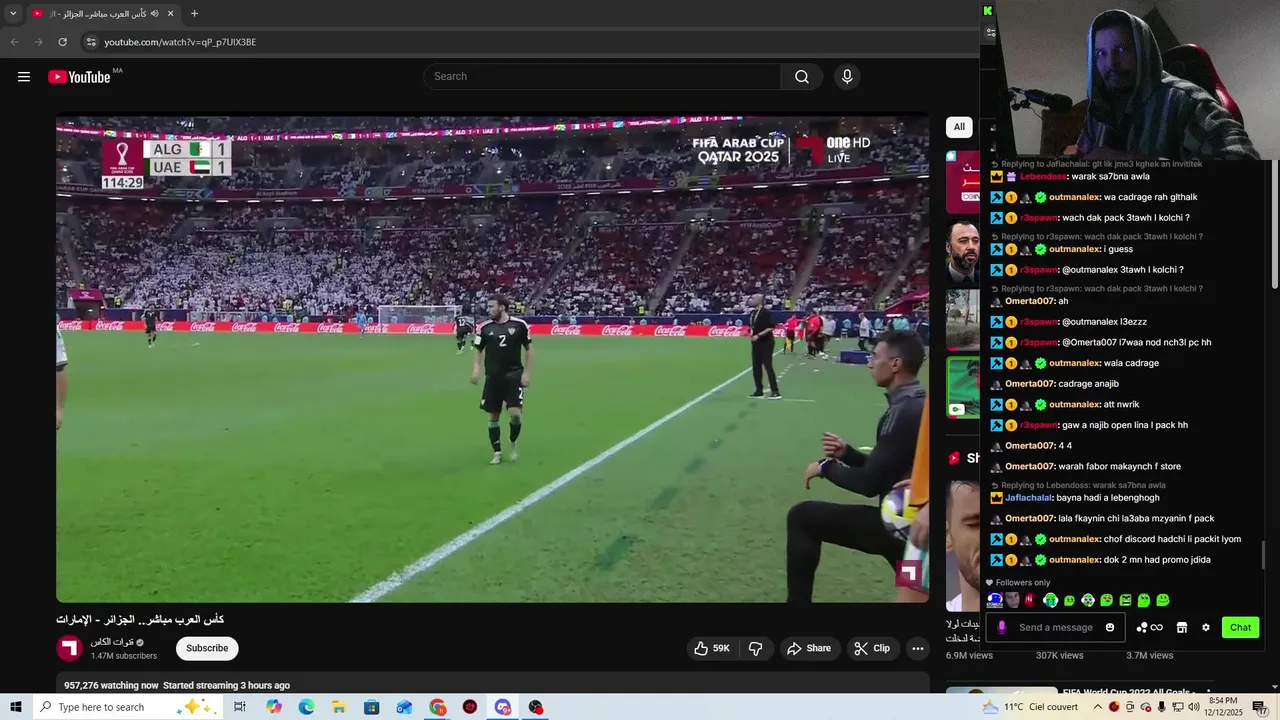Open Microsoft Edge from taskbar
Image resolution: width=1280 pixels, height=720 pixels.
(306, 707)
